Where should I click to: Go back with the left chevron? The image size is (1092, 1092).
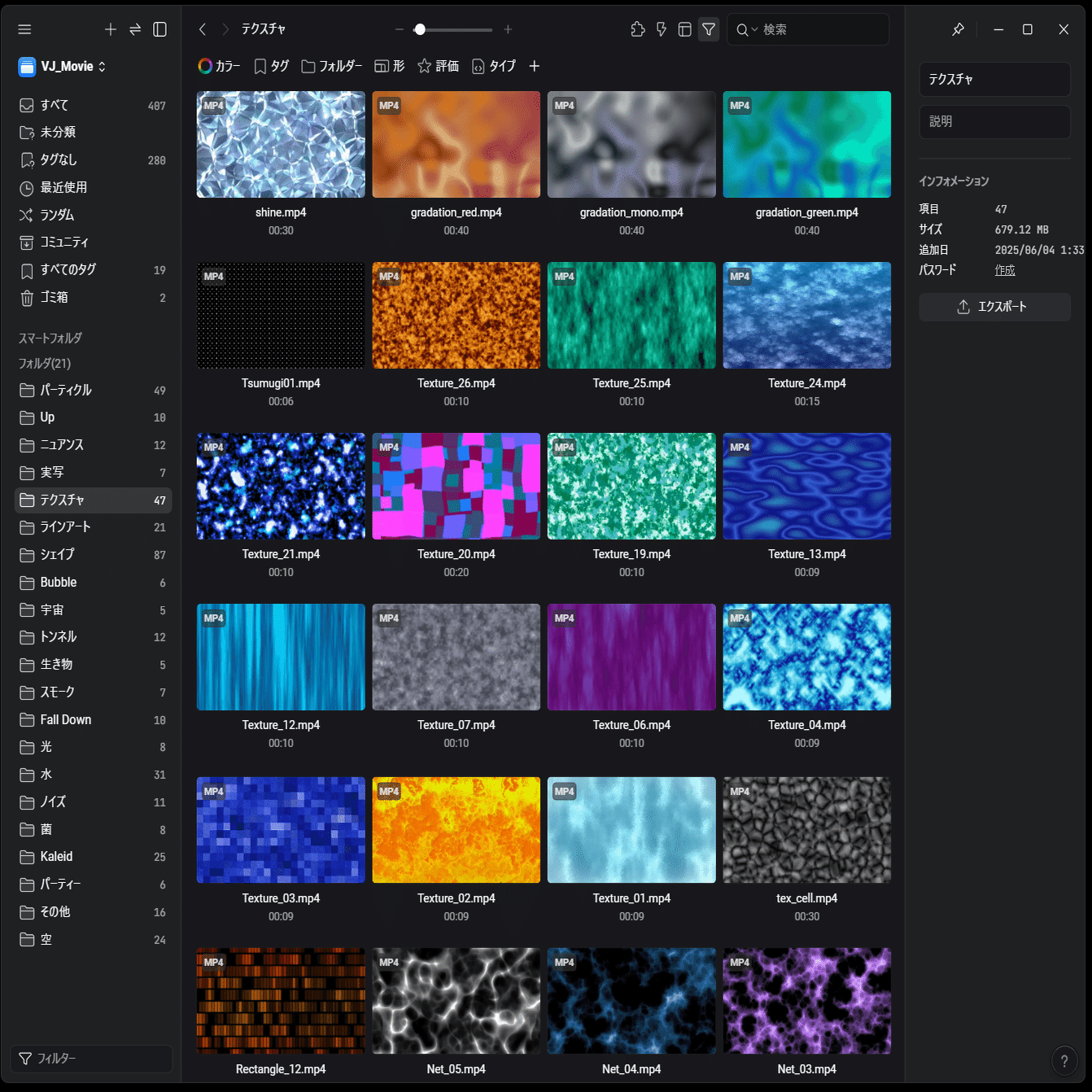[x=203, y=29]
